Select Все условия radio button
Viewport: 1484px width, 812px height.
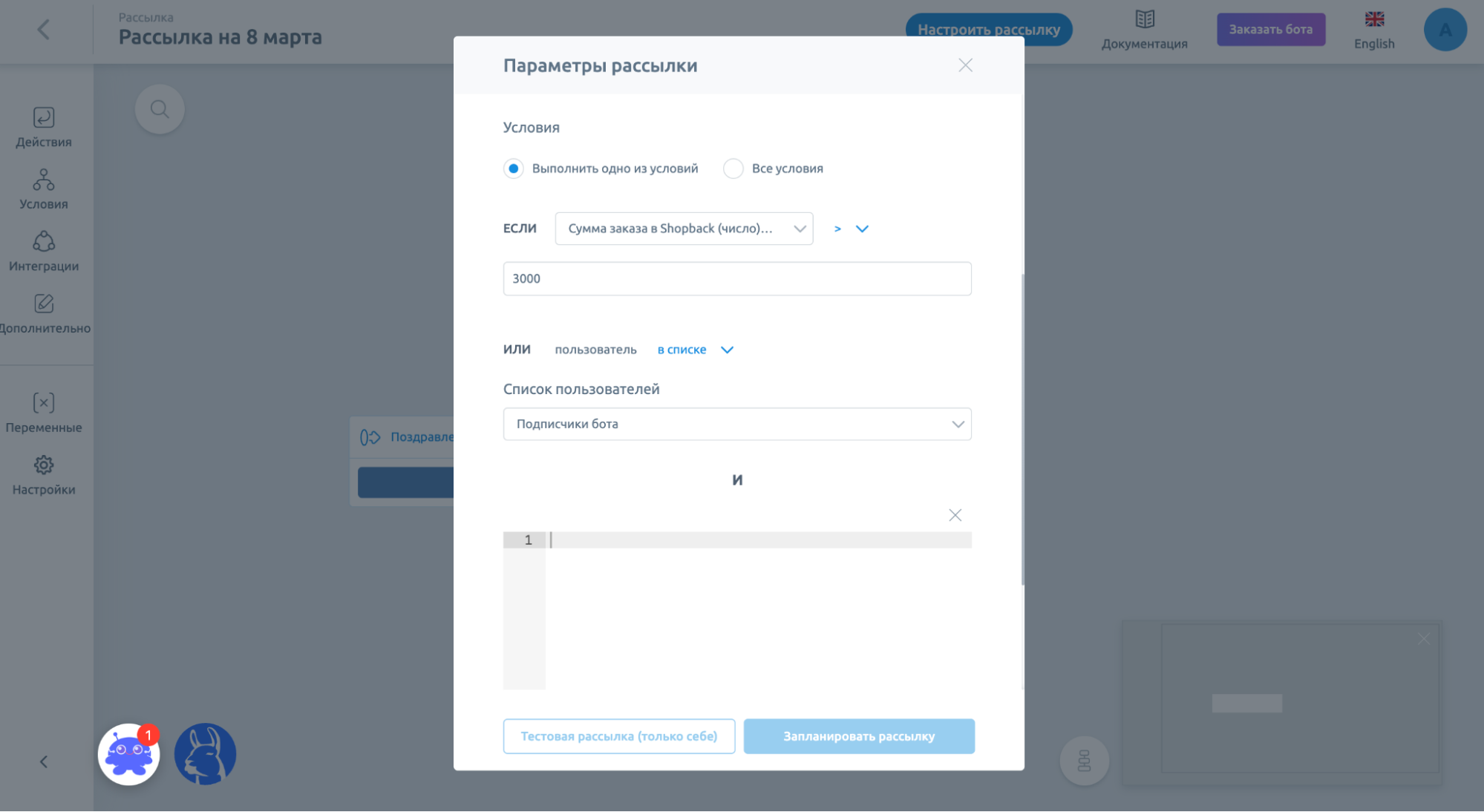click(733, 168)
